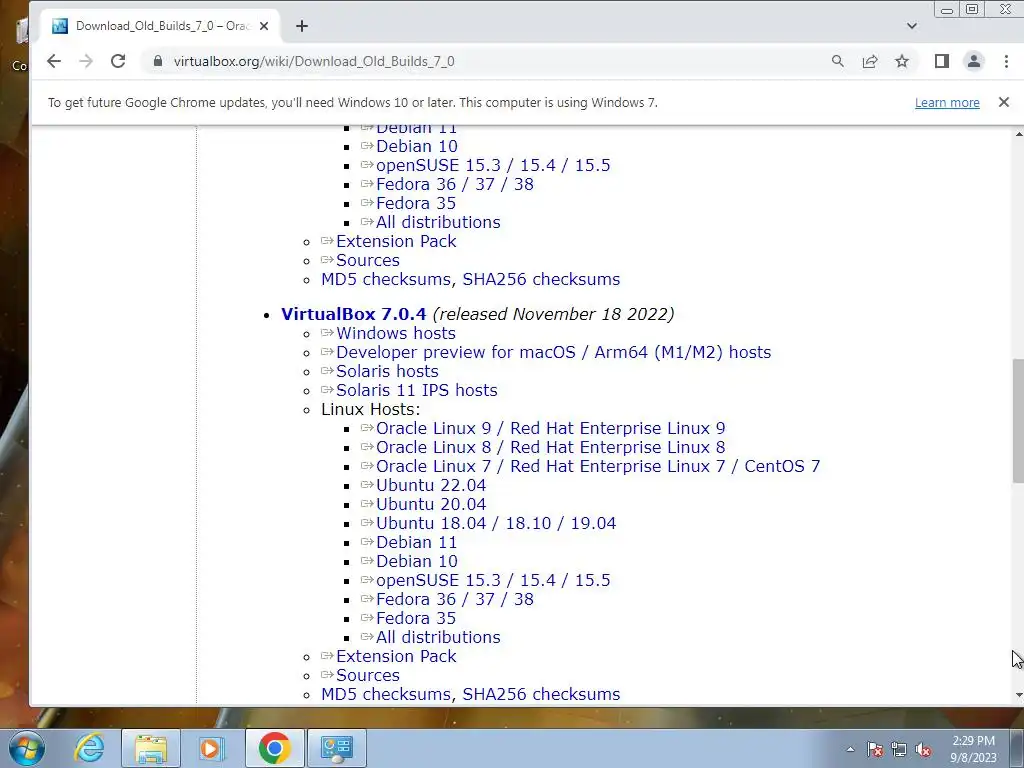
Task: Launch Internet Explorer from taskbar
Action: tap(89, 748)
